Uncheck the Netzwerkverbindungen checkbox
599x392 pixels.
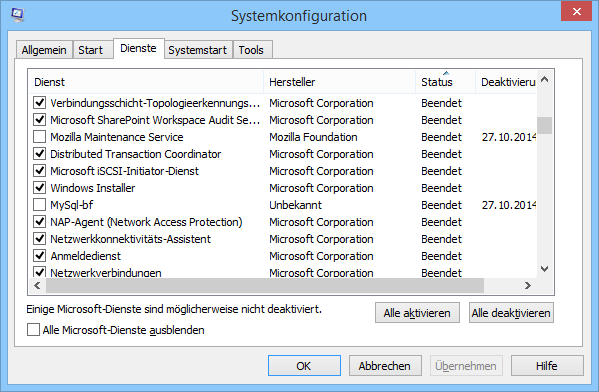pos(39,272)
